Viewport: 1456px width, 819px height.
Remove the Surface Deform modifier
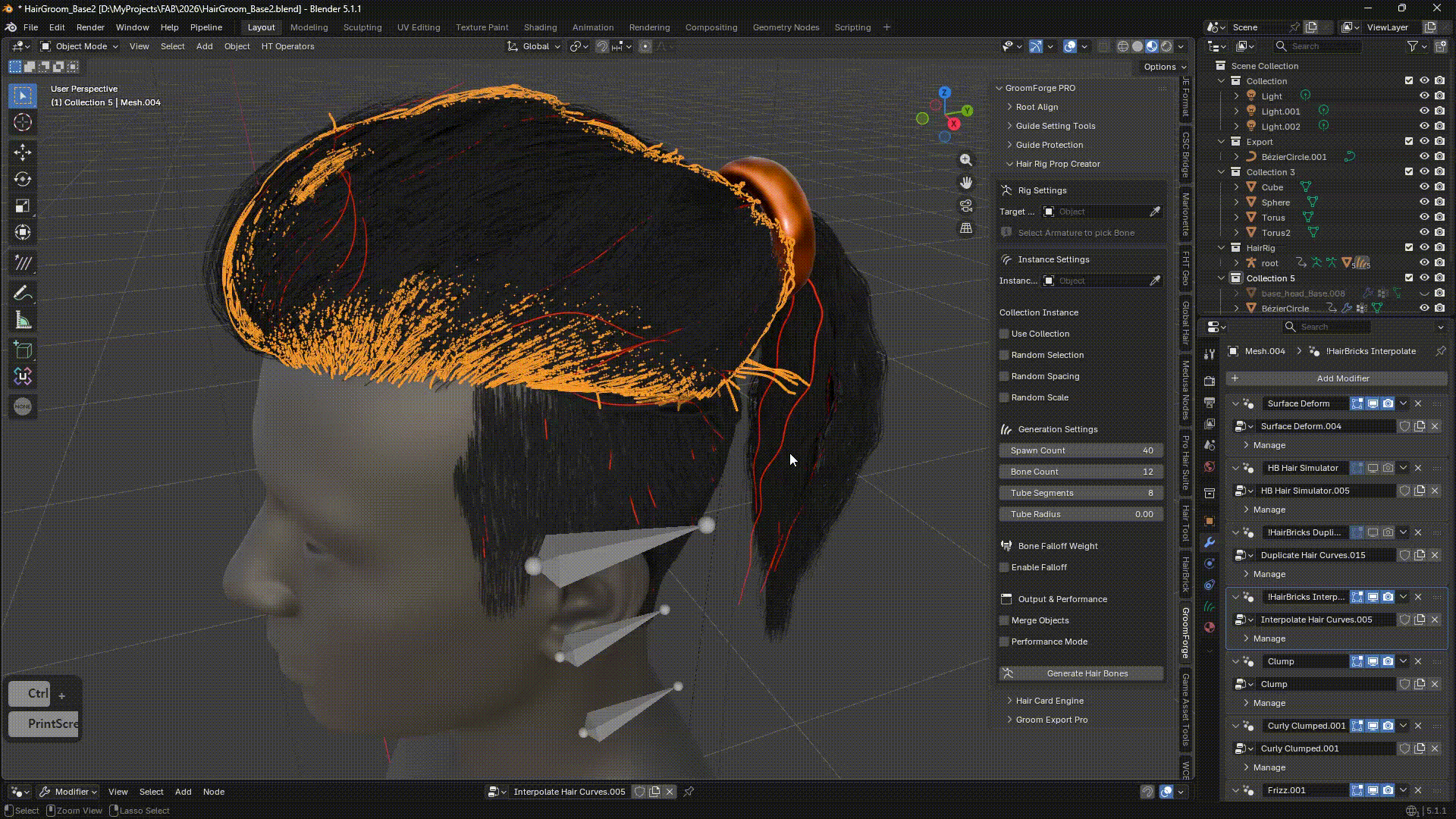point(1418,403)
